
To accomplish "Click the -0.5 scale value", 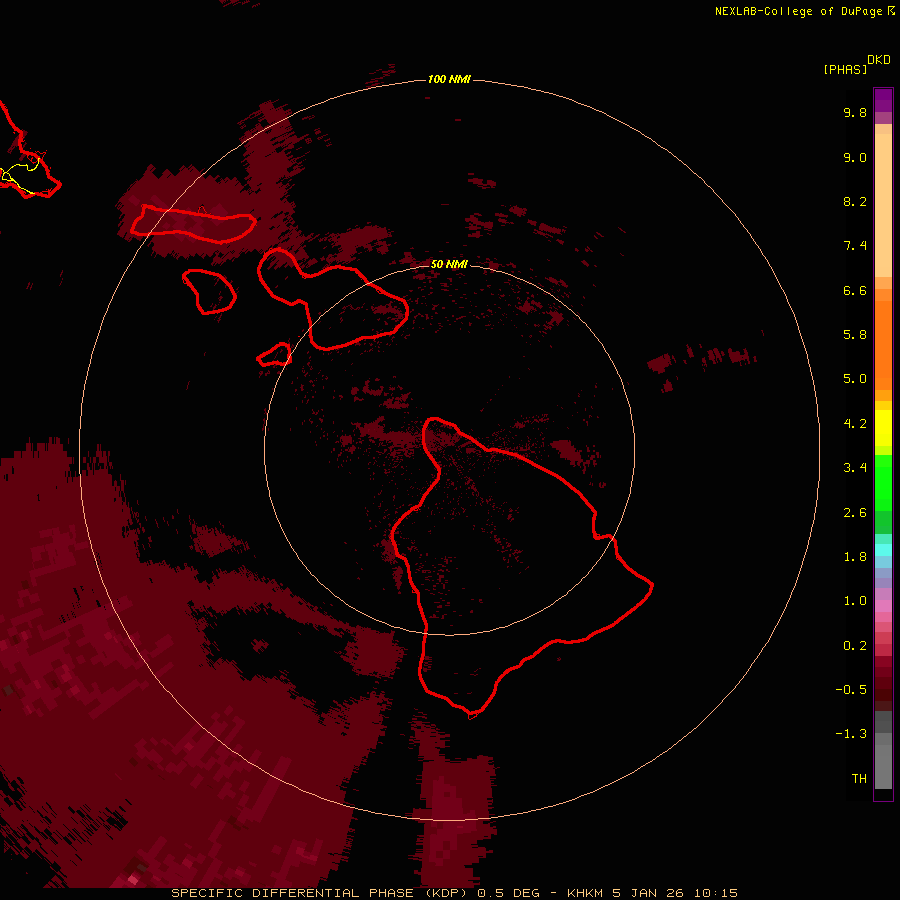I will coord(851,690).
